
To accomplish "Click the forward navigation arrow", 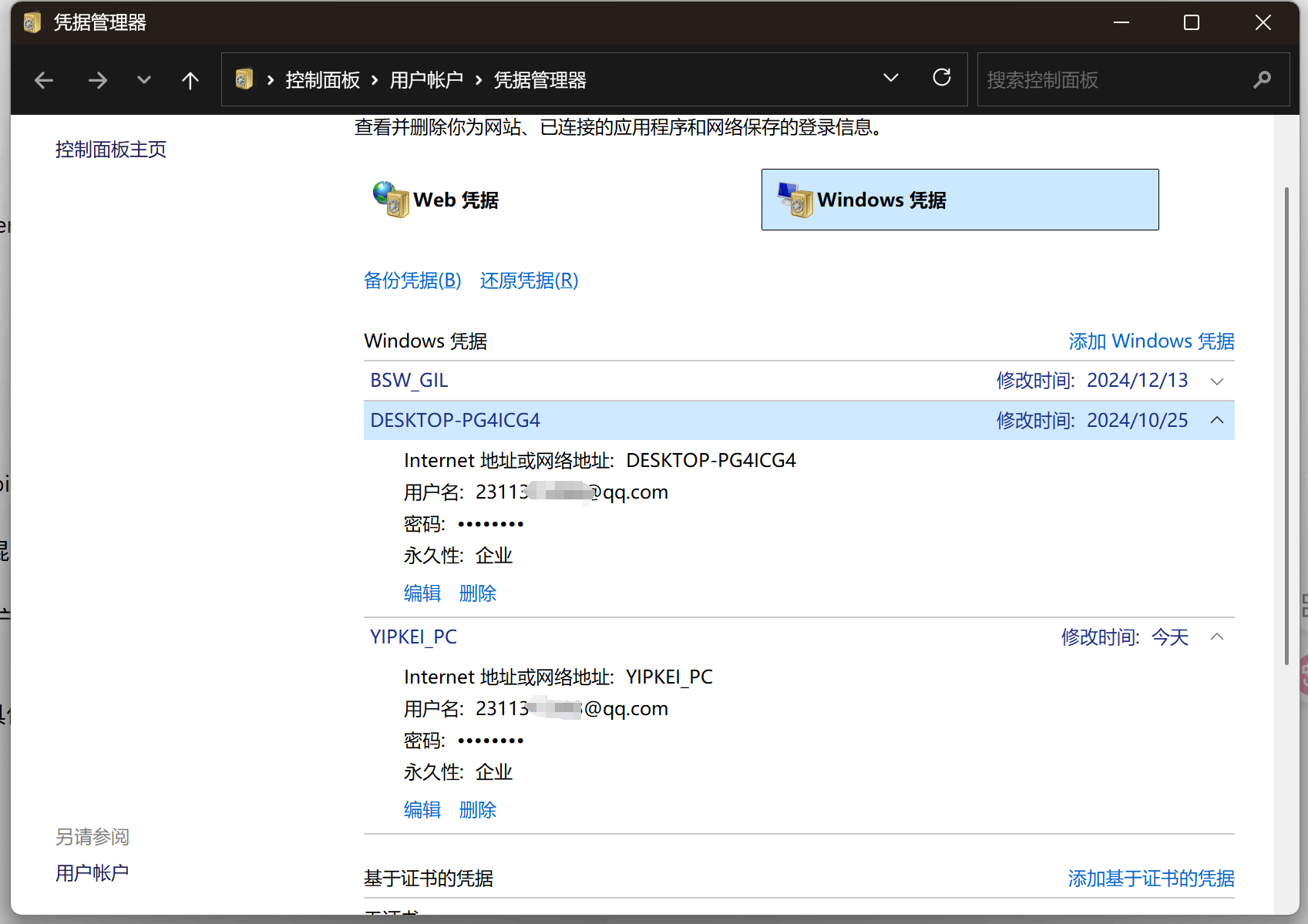I will point(97,79).
